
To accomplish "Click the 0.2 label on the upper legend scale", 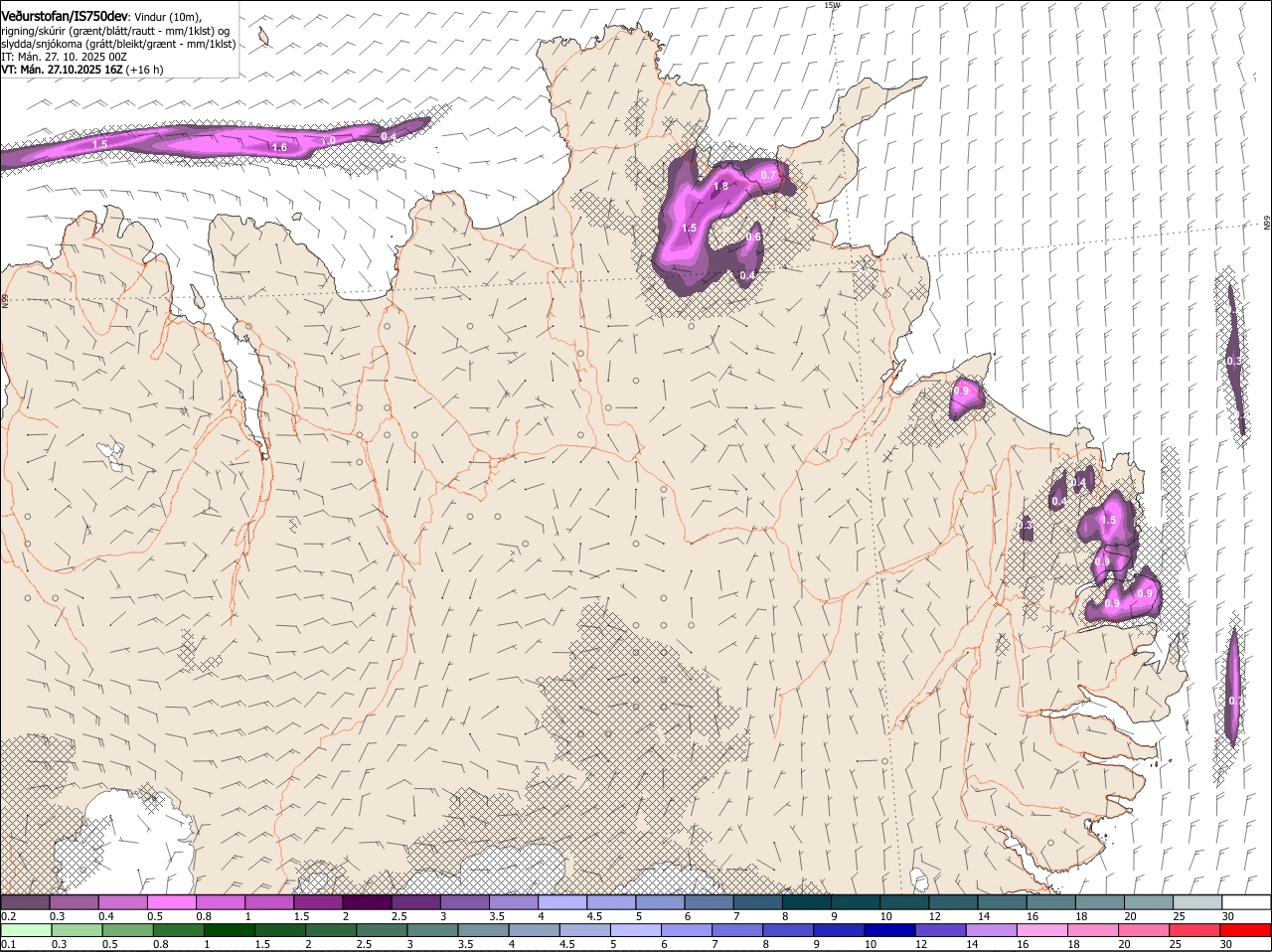I will pos(8,916).
